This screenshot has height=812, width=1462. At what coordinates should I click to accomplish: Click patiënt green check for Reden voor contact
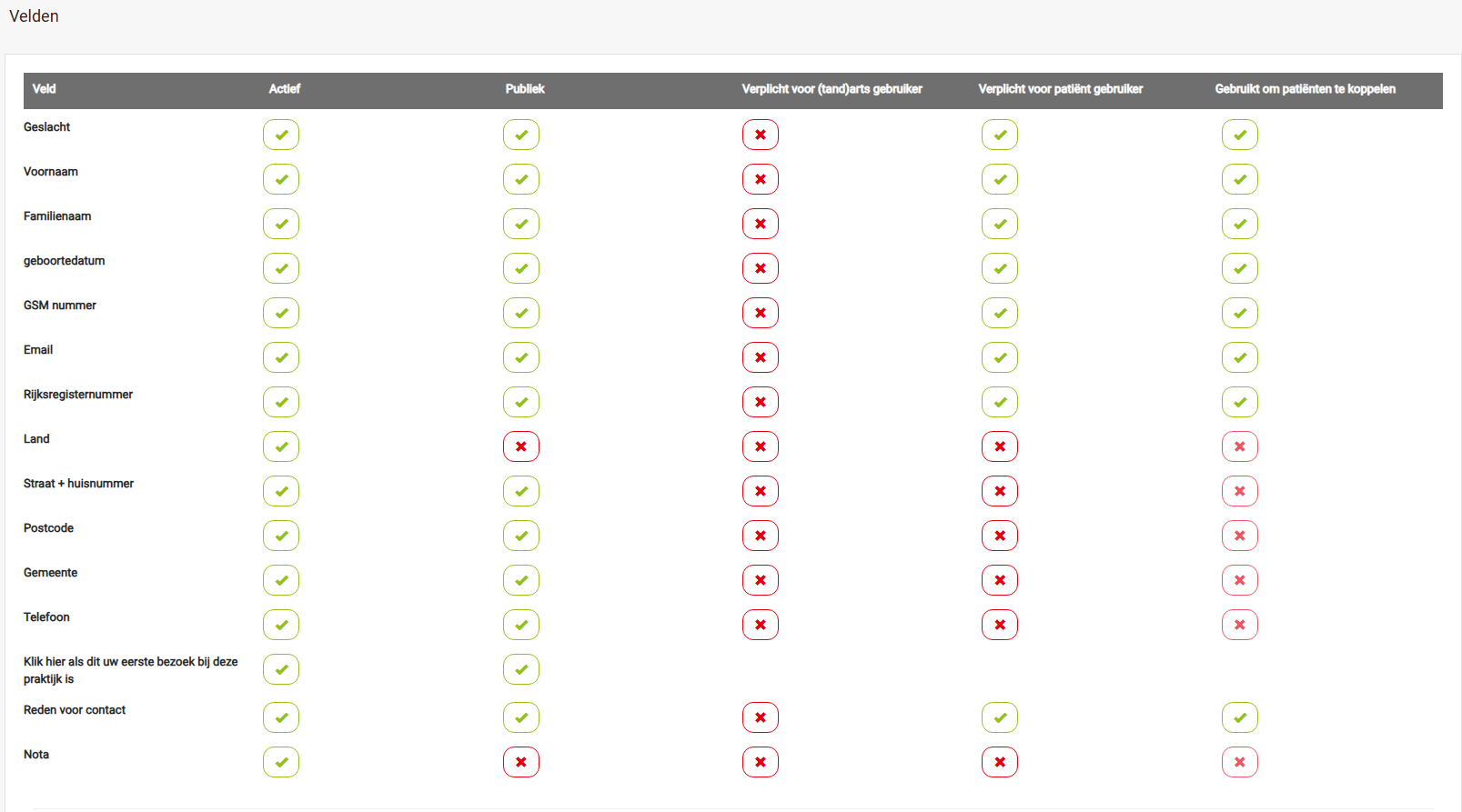pos(1000,717)
